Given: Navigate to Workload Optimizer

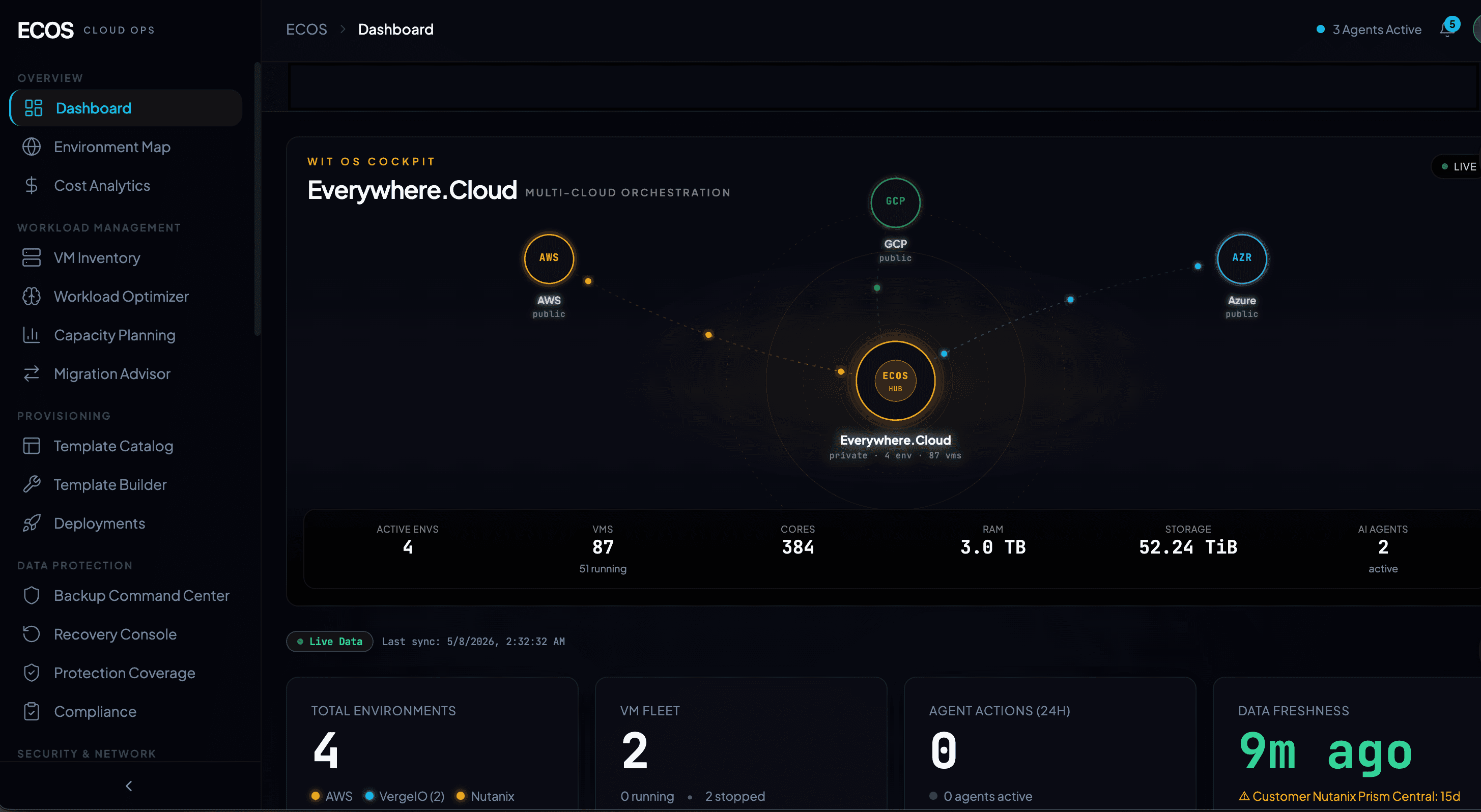Looking at the screenshot, I should (125, 296).
